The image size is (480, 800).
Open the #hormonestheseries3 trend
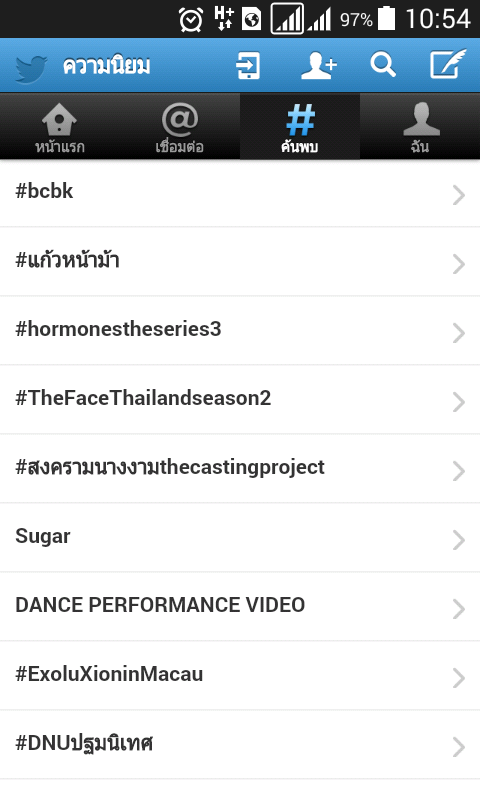pyautogui.click(x=240, y=331)
